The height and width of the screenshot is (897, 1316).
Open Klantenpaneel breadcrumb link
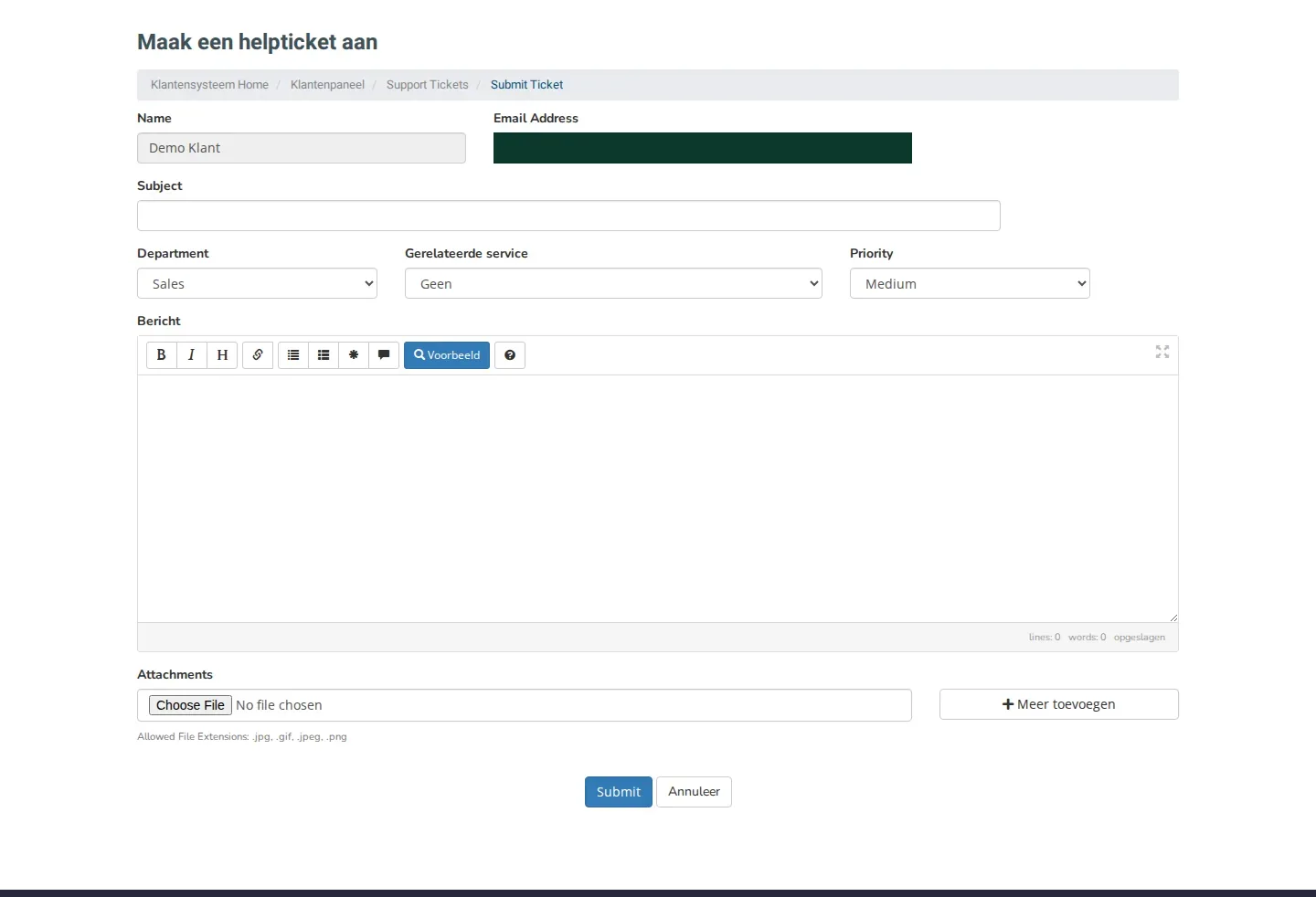coord(327,85)
